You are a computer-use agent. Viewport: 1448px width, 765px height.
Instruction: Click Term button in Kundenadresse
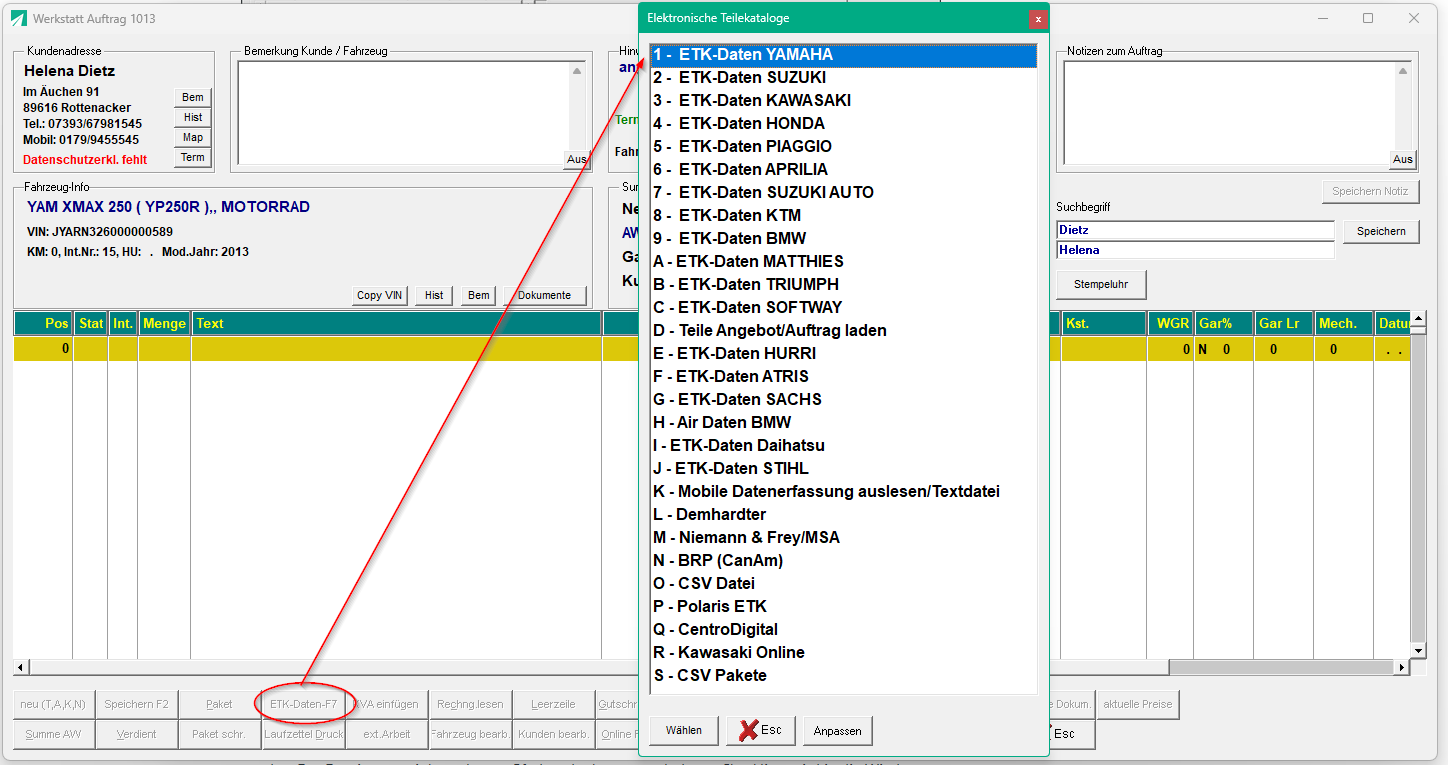pyautogui.click(x=193, y=157)
